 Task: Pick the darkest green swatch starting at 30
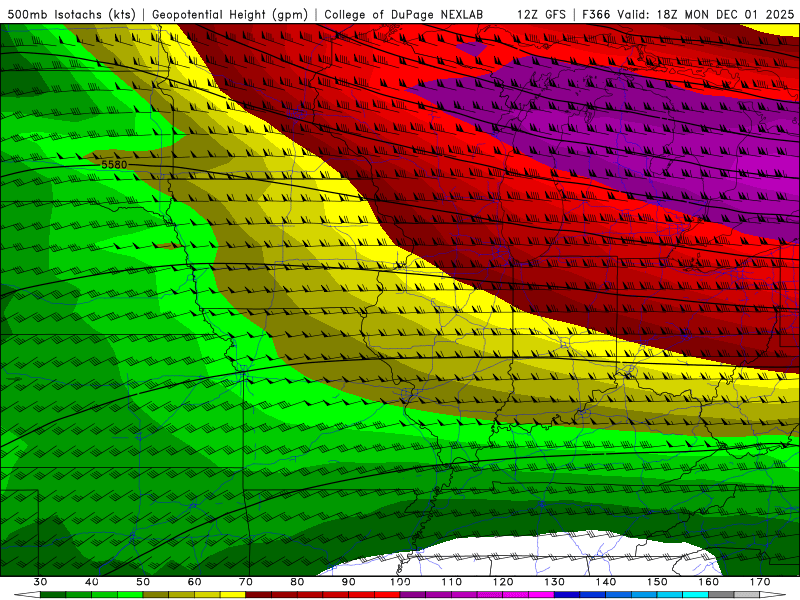(53, 595)
